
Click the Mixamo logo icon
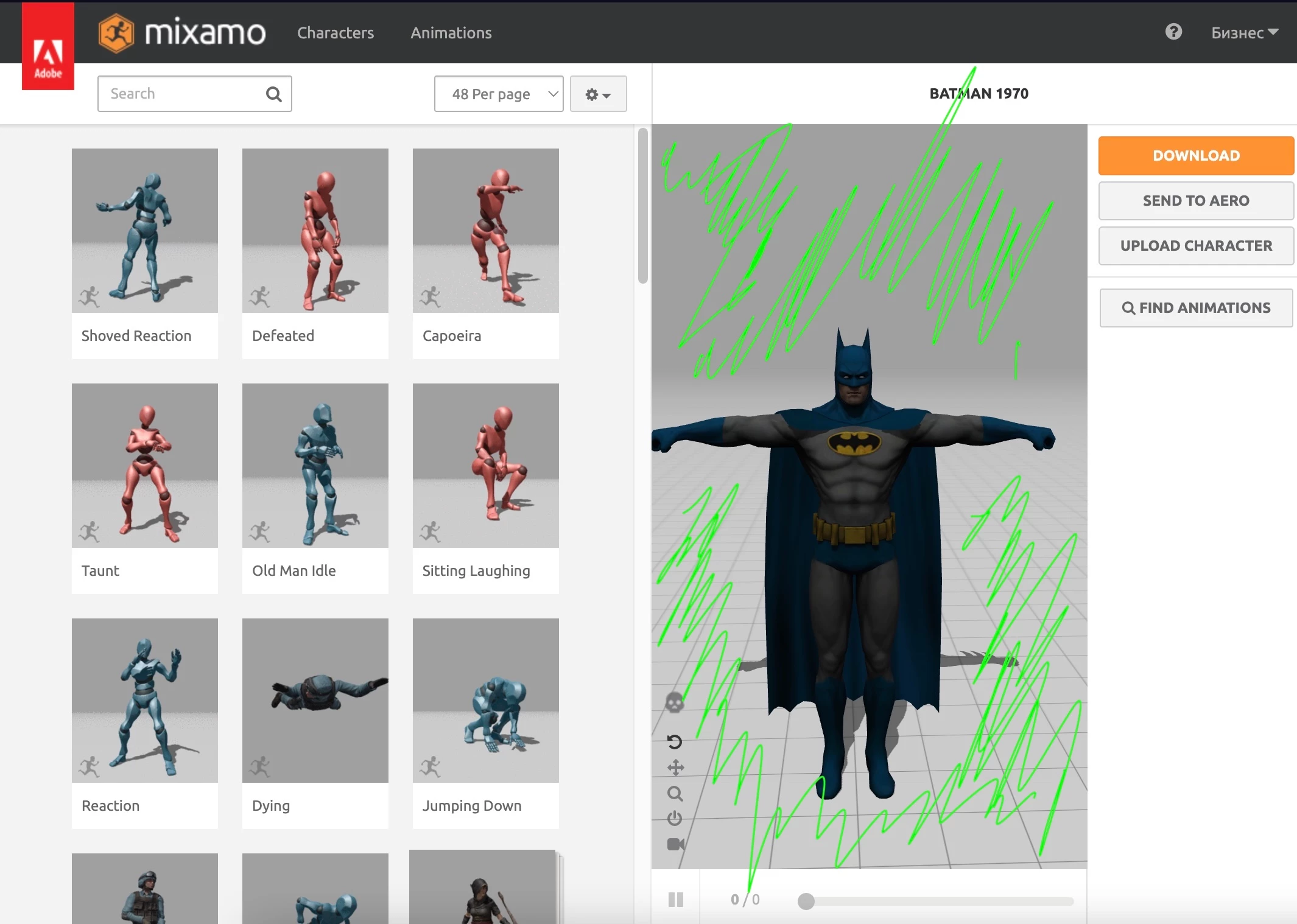[116, 33]
